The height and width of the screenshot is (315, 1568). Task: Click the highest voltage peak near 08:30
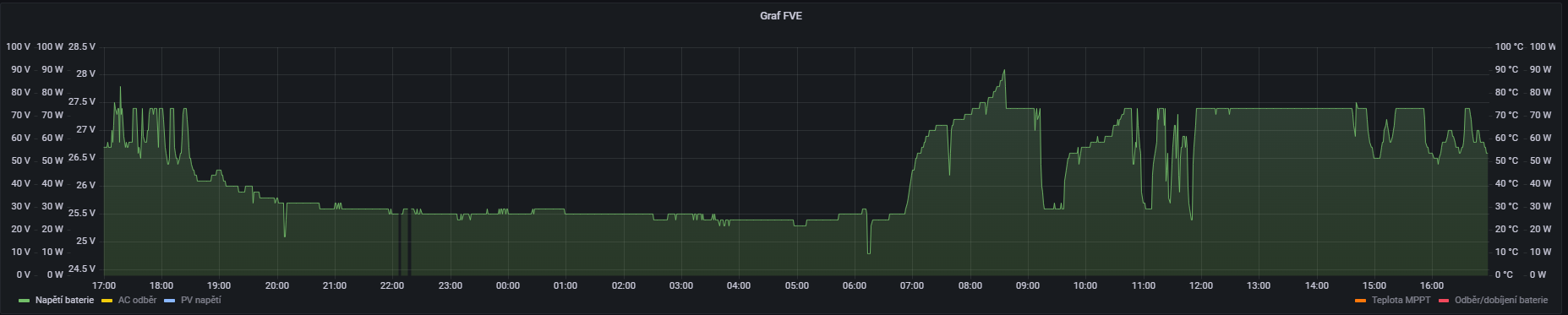pyautogui.click(x=1003, y=71)
